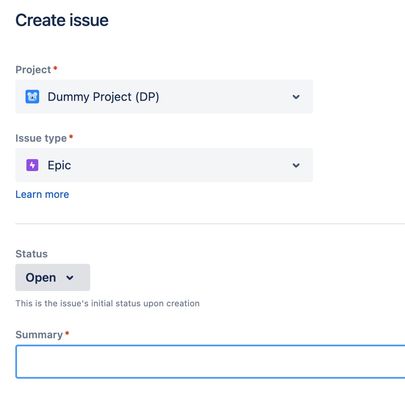Click the Dummy Project avatar icon
Viewport: 405px width, 394px height.
coord(32,97)
